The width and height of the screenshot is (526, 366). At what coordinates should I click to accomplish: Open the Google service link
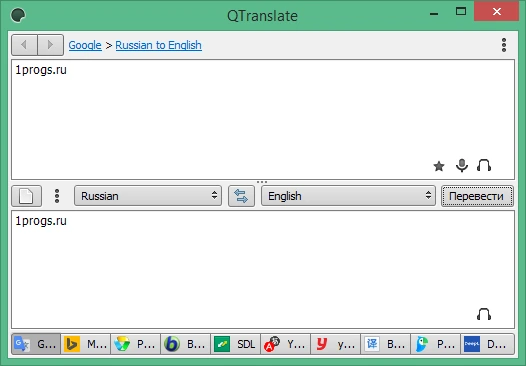pos(85,45)
